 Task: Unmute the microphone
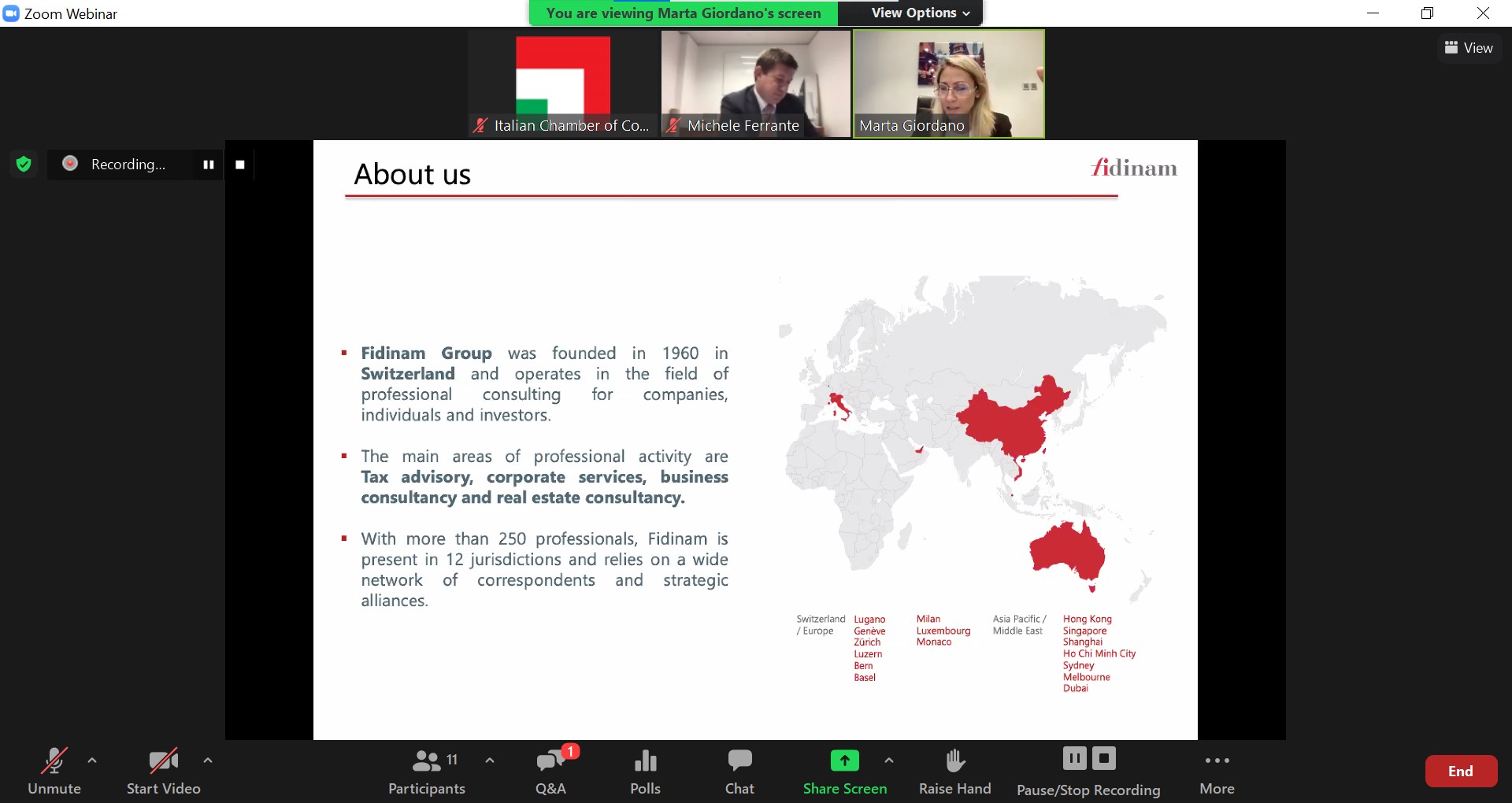(x=54, y=772)
